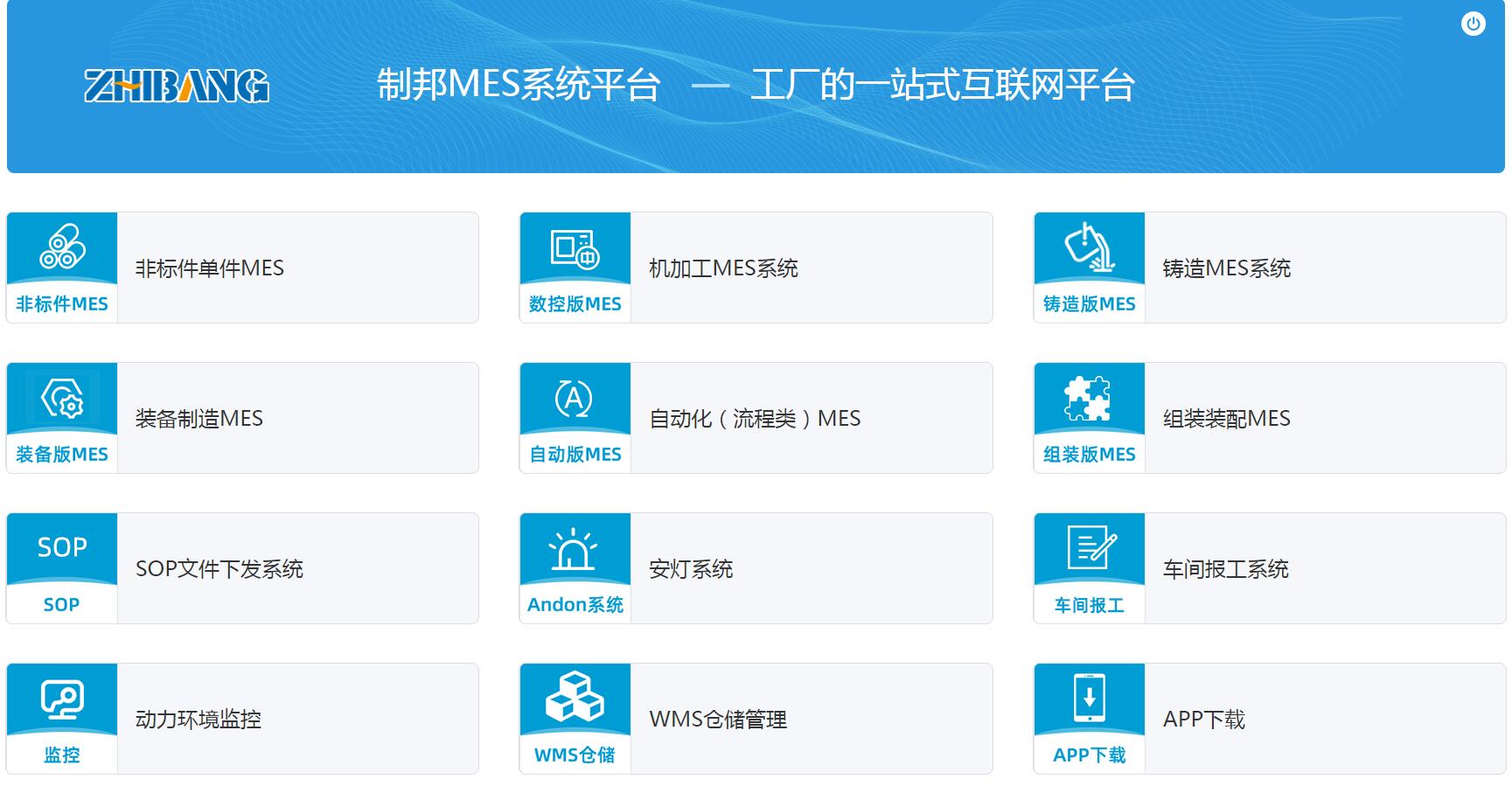Open the WMS仓储管理 module
The width and height of the screenshot is (1512, 786).
point(718,720)
